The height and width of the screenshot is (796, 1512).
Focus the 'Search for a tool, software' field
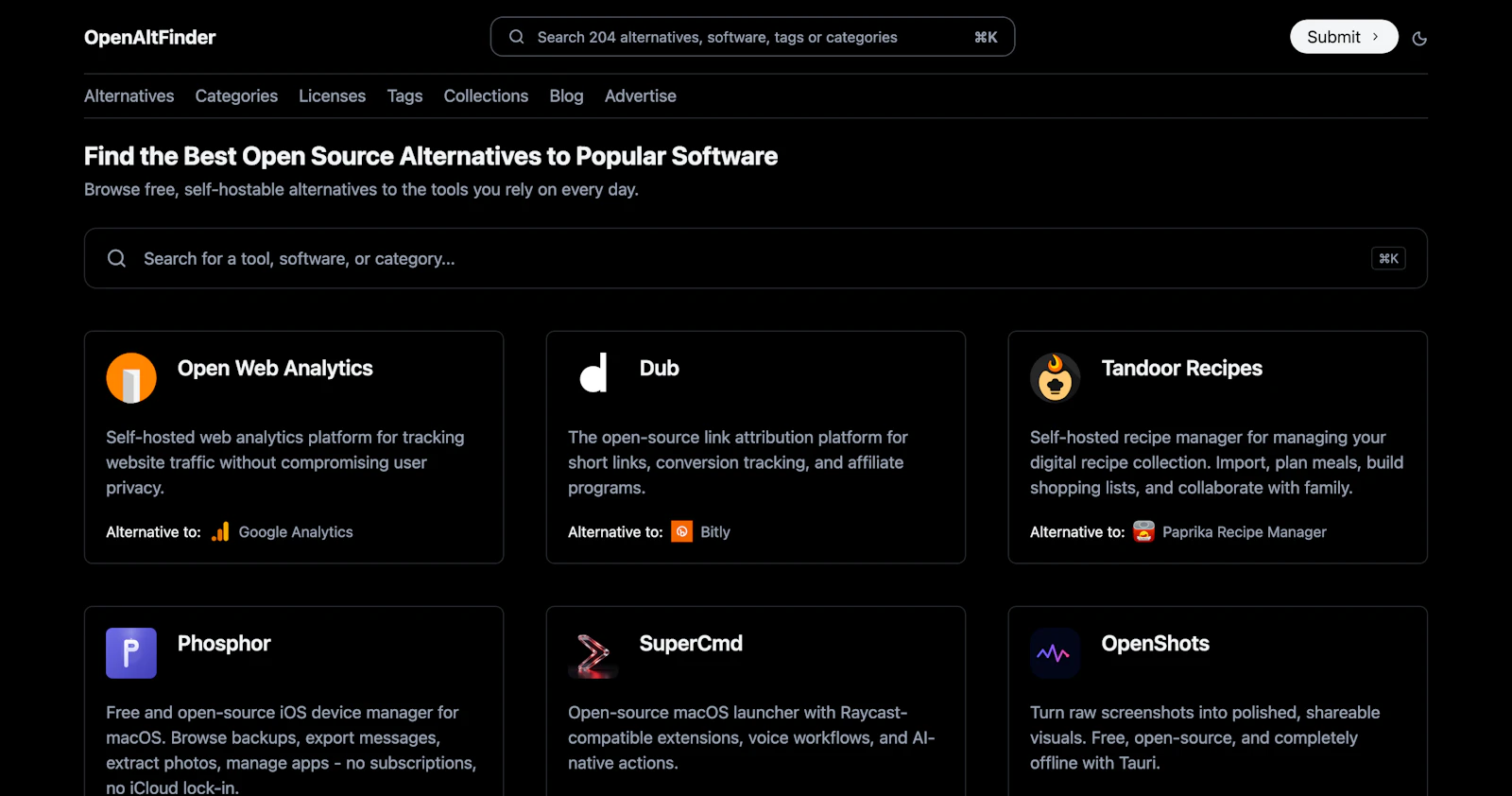coord(755,258)
